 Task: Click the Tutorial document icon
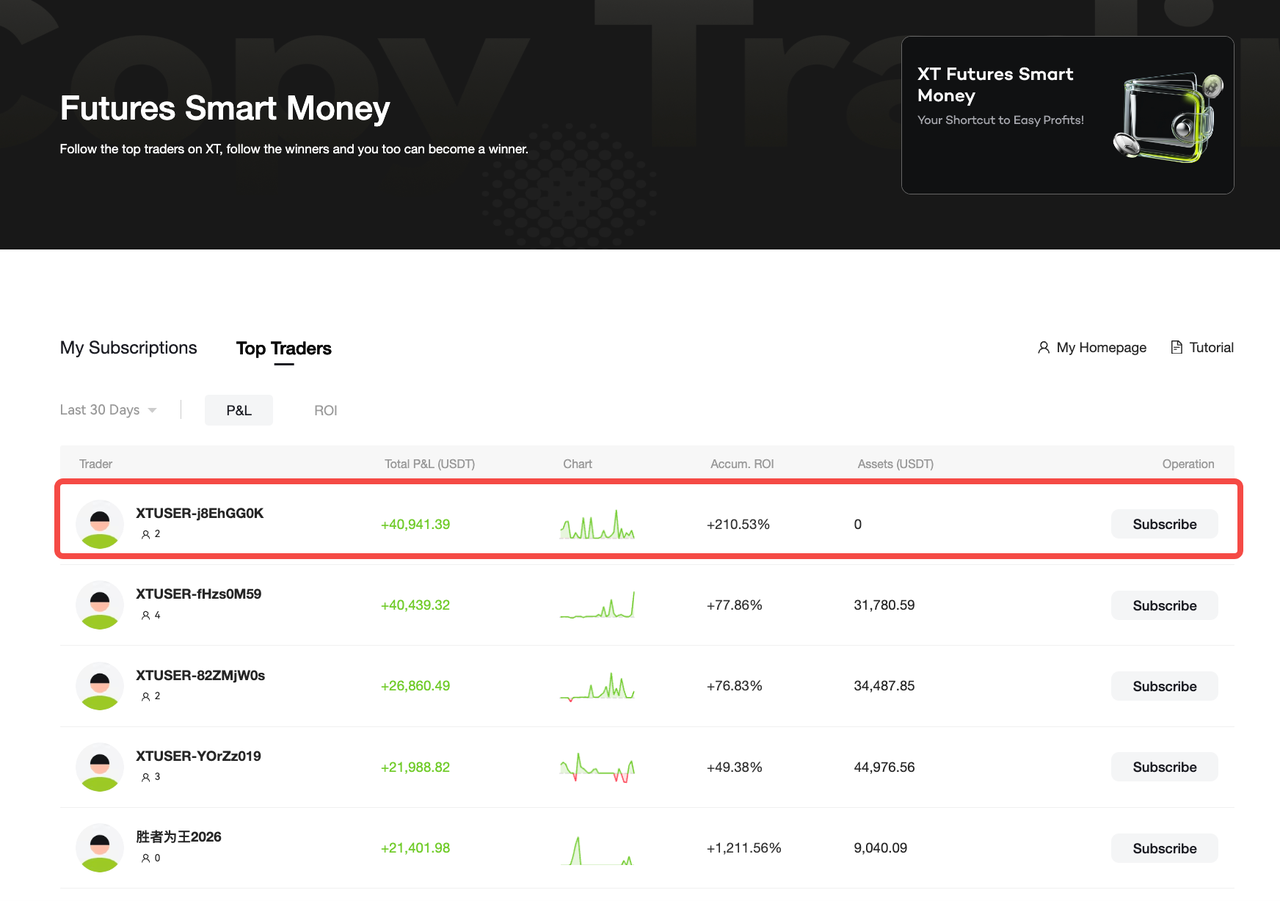1177,348
